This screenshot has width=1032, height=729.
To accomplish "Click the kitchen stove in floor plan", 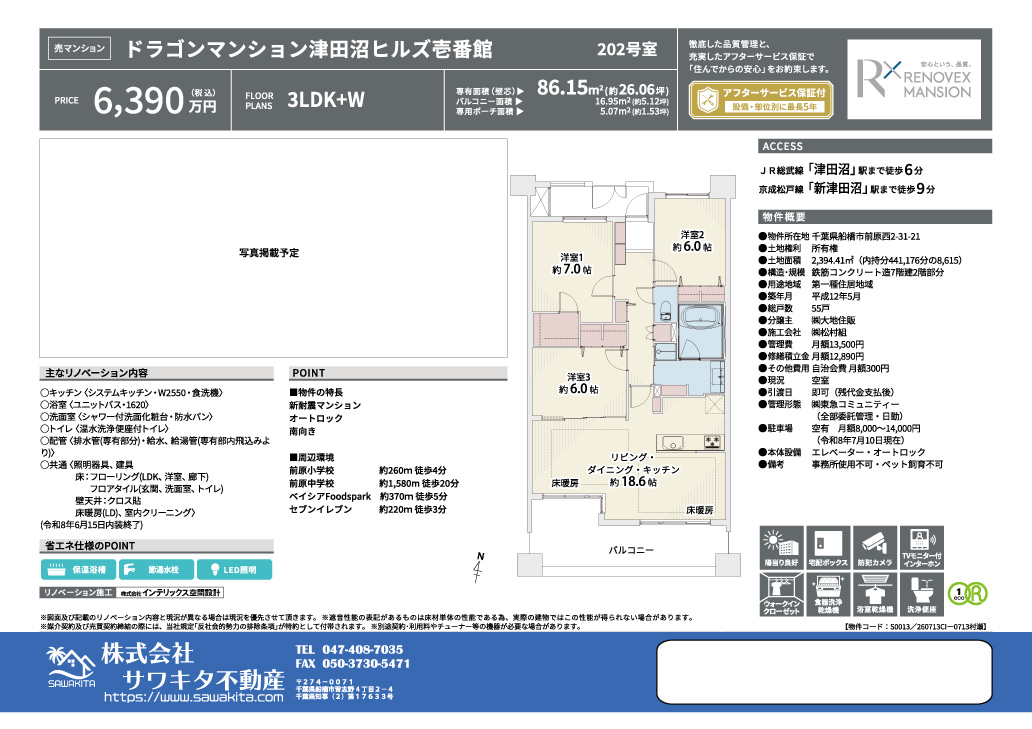I will (x=713, y=443).
